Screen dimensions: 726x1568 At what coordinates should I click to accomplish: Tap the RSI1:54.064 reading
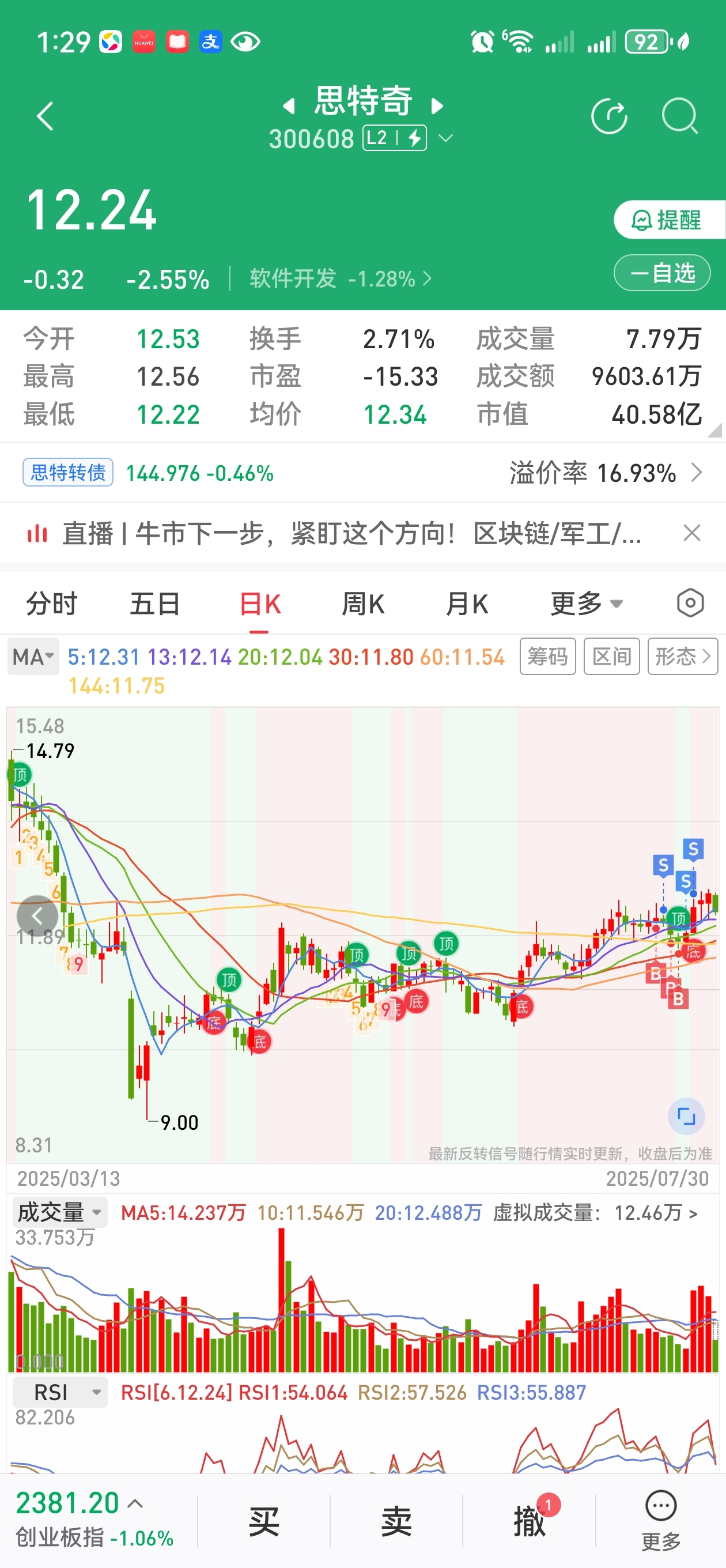293,1393
